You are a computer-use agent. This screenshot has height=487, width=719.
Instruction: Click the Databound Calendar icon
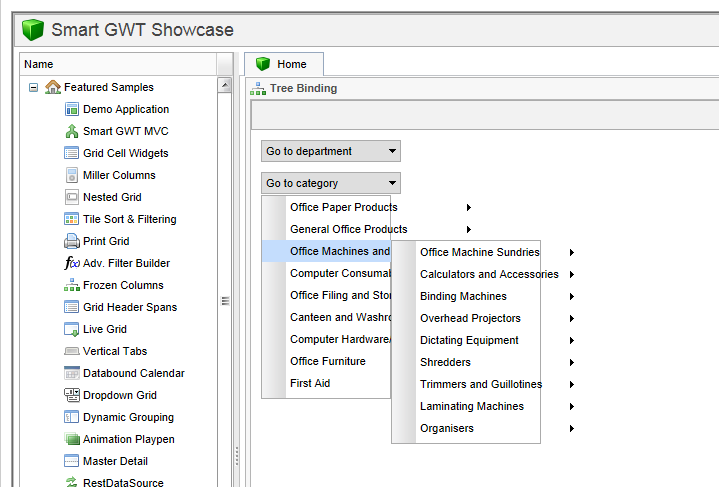(71, 373)
